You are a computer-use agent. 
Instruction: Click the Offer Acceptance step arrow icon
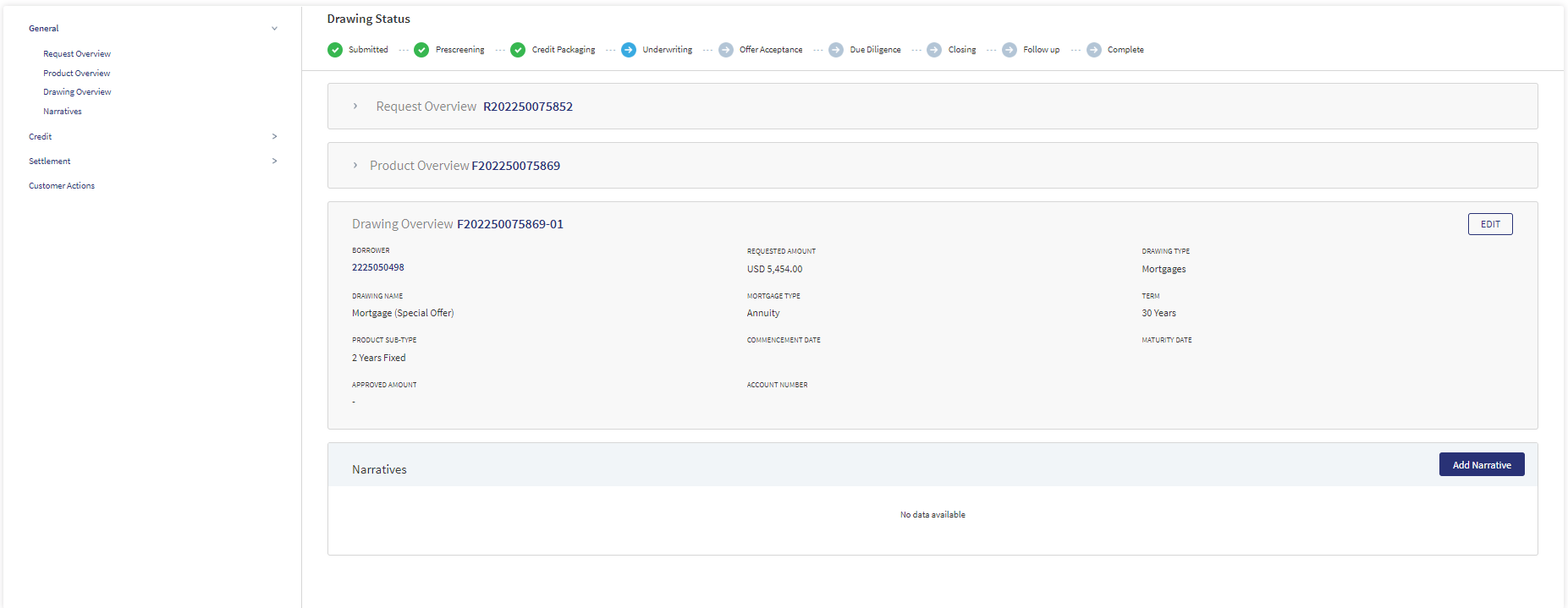point(726,50)
